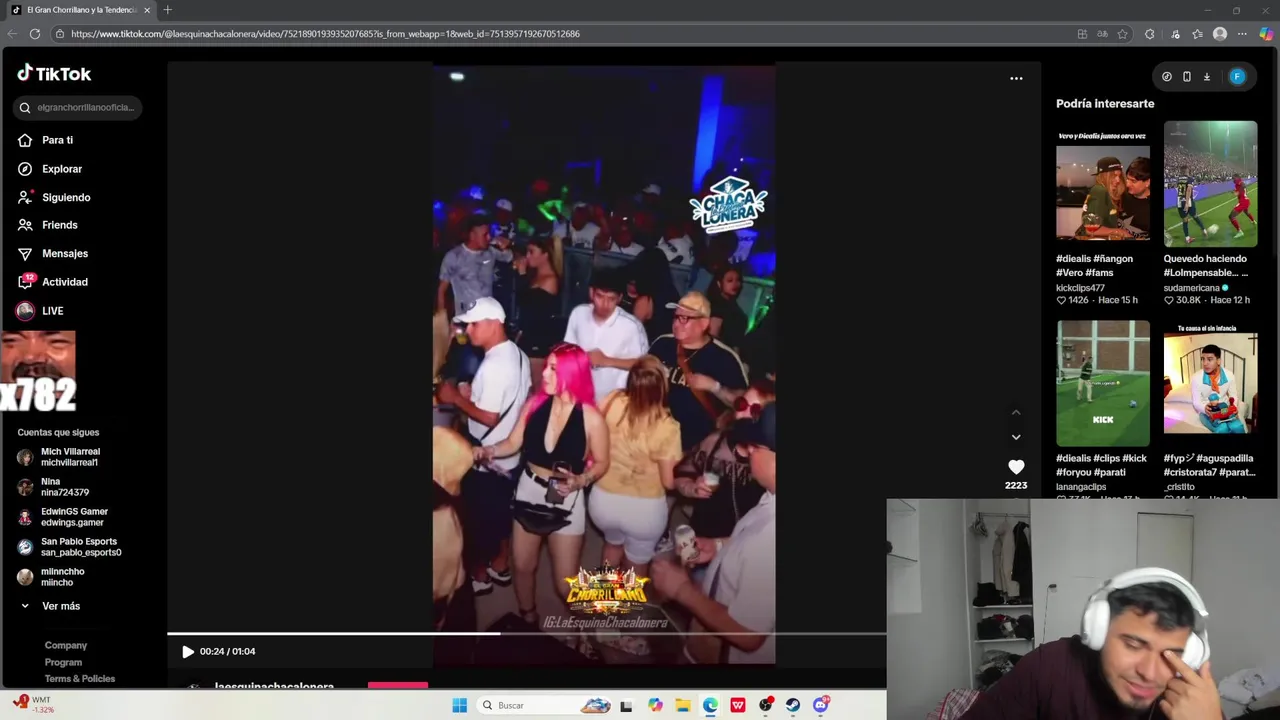
Task: Open the Copilot sidebar icon
Action: point(1267,34)
